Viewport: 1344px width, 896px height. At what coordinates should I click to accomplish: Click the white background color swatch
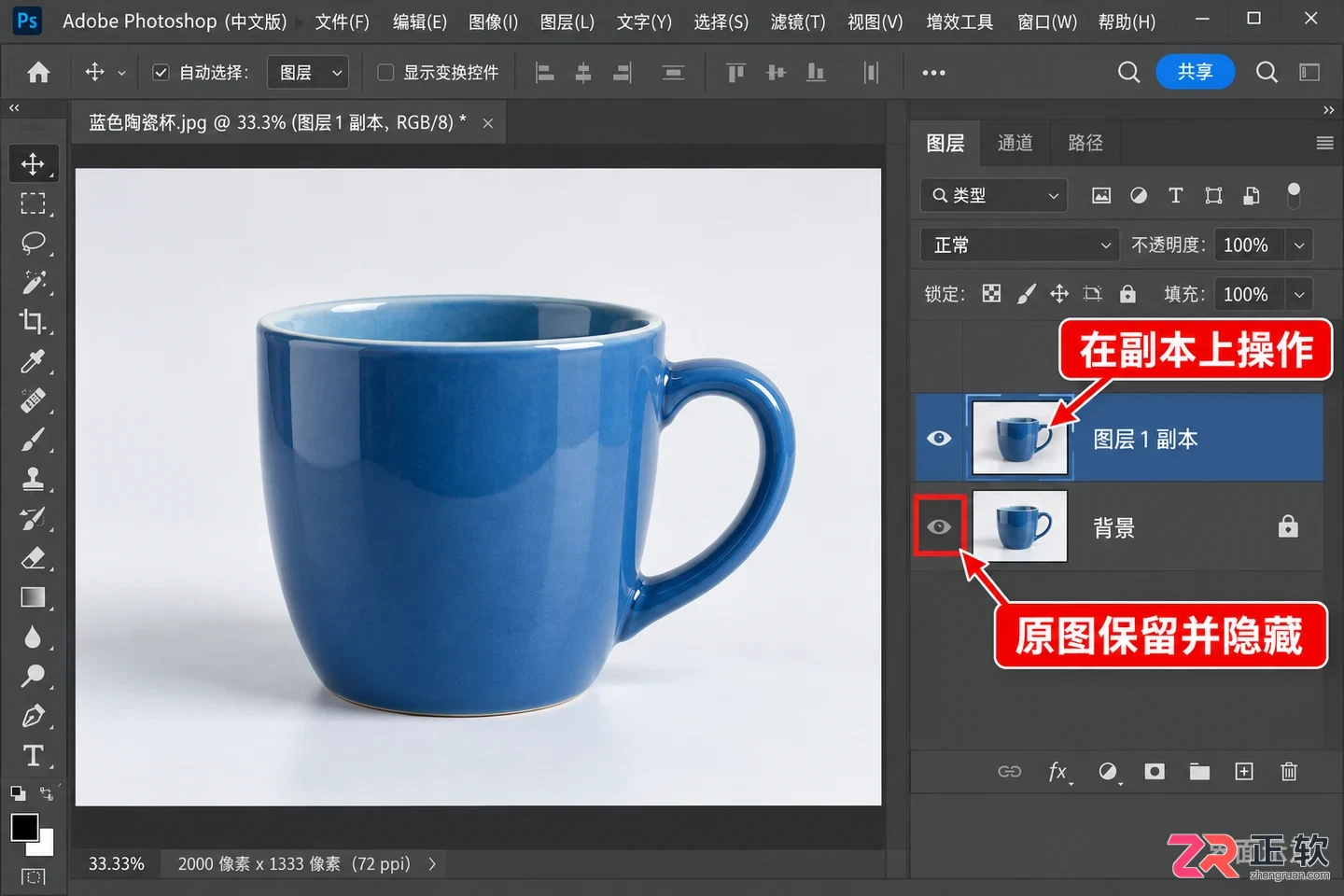pyautogui.click(x=44, y=846)
